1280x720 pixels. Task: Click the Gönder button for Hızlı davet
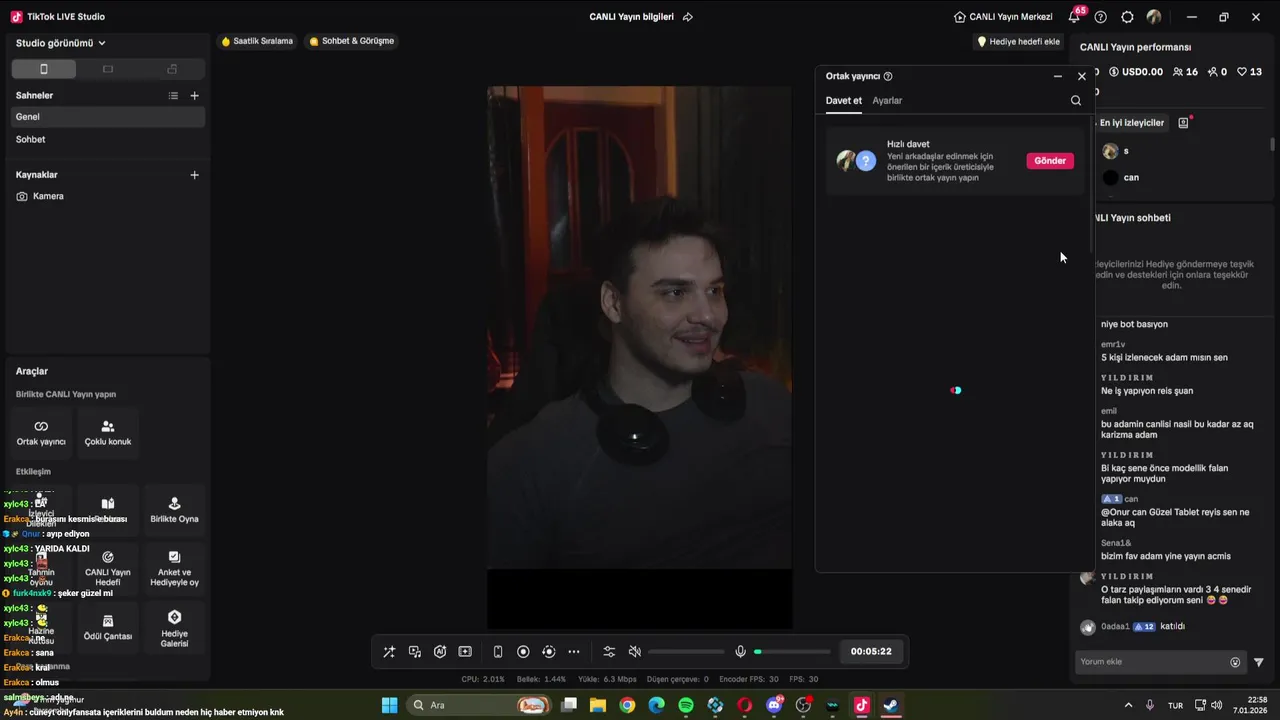coord(1050,161)
